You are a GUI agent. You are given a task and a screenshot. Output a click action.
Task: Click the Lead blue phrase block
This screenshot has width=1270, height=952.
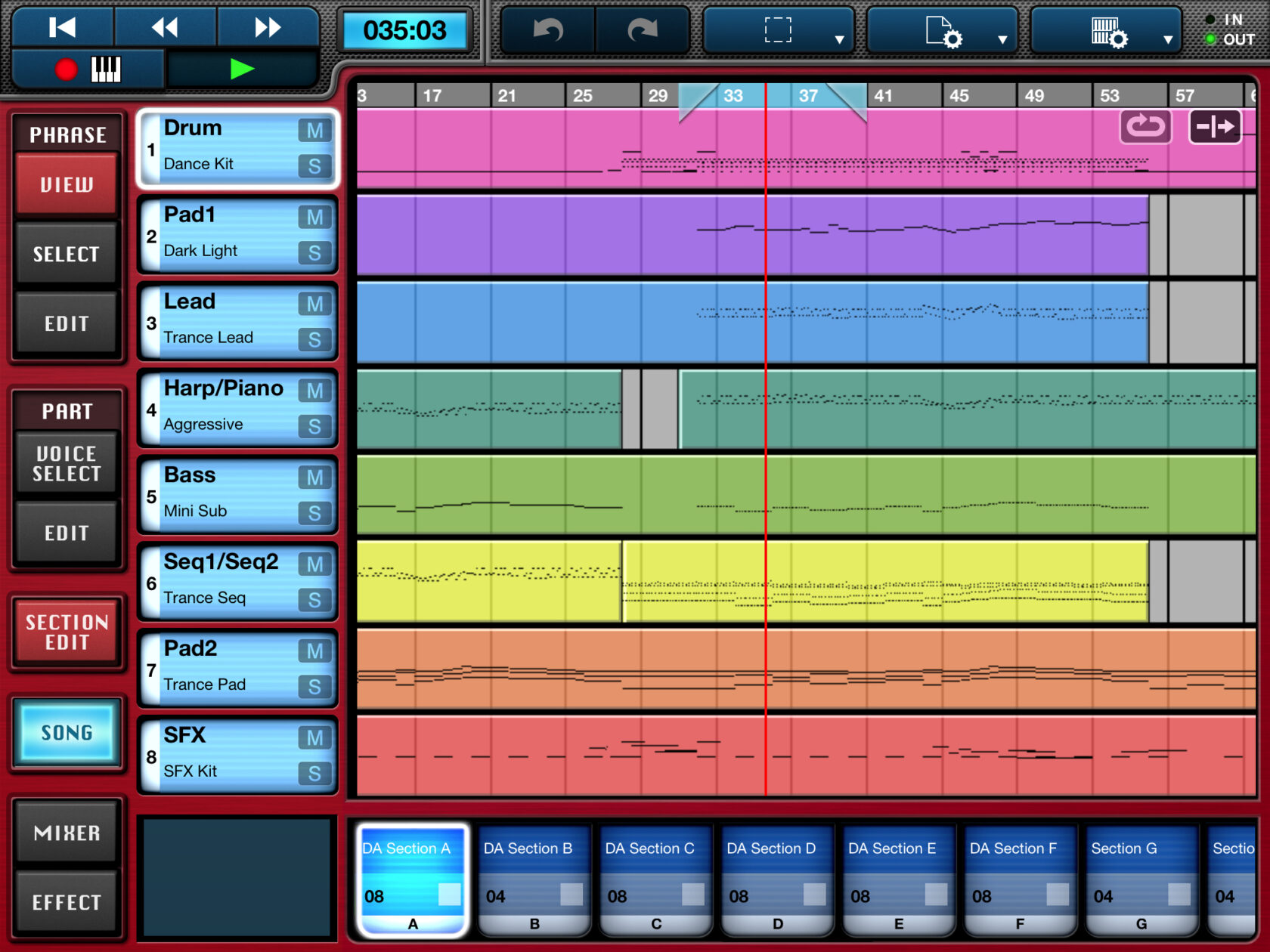(x=752, y=322)
